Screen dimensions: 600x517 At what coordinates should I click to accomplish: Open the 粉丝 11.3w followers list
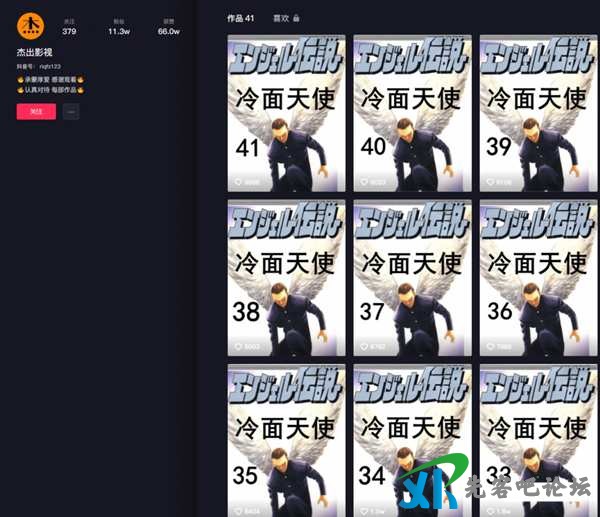tap(118, 27)
